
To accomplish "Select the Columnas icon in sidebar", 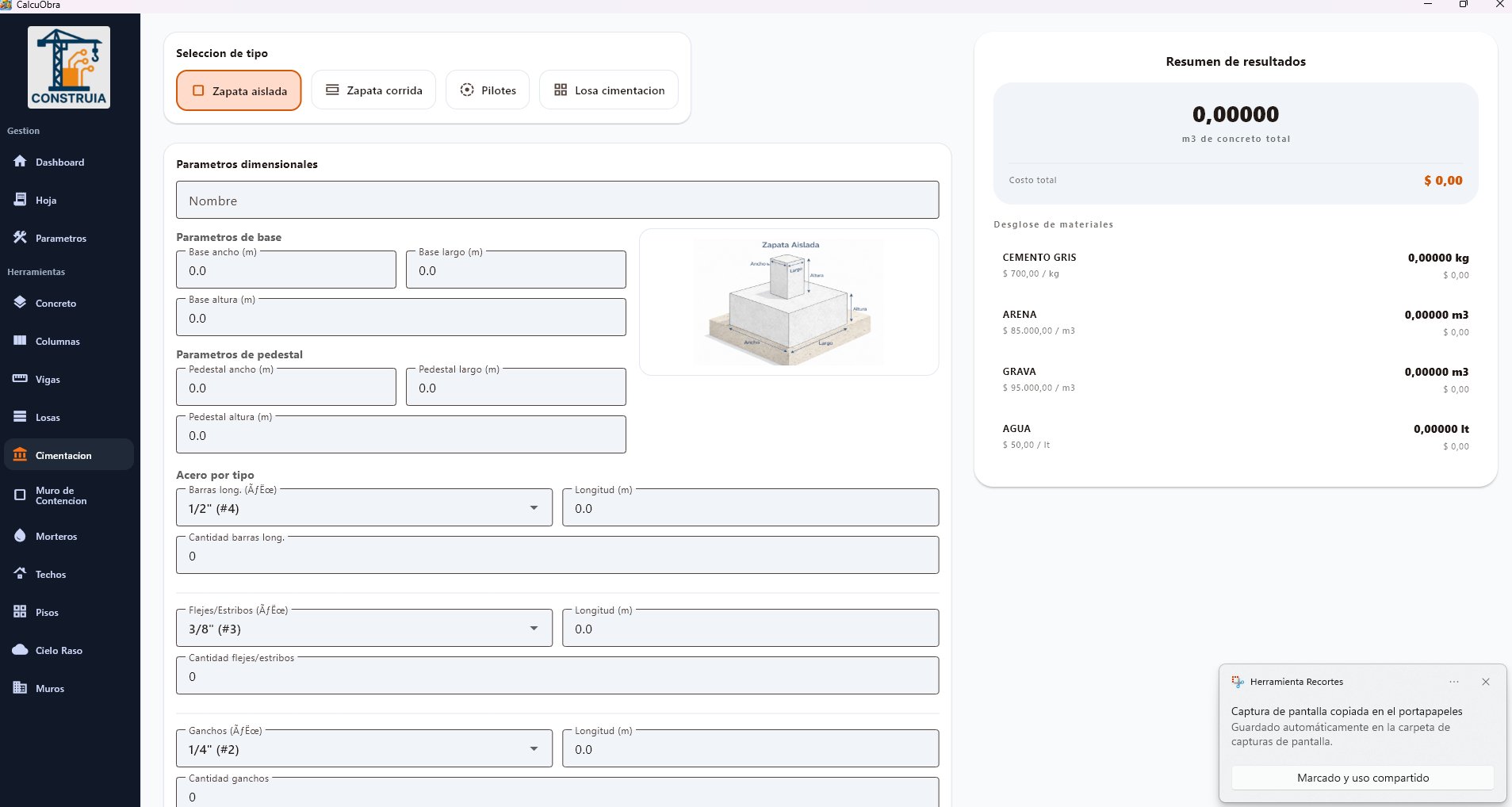I will pos(21,341).
